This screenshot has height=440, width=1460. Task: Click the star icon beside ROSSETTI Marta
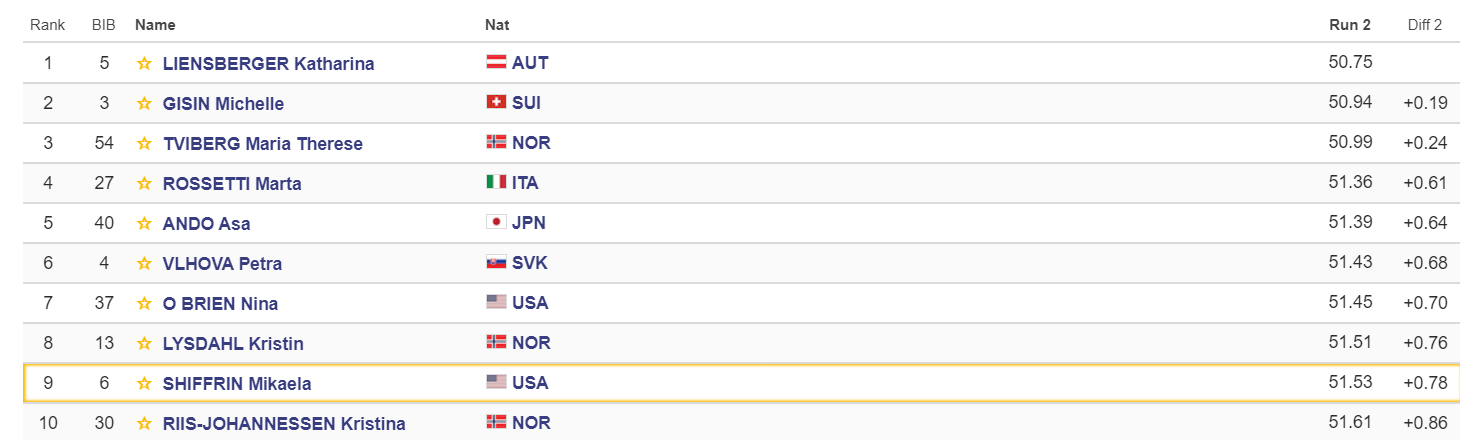coord(144,184)
